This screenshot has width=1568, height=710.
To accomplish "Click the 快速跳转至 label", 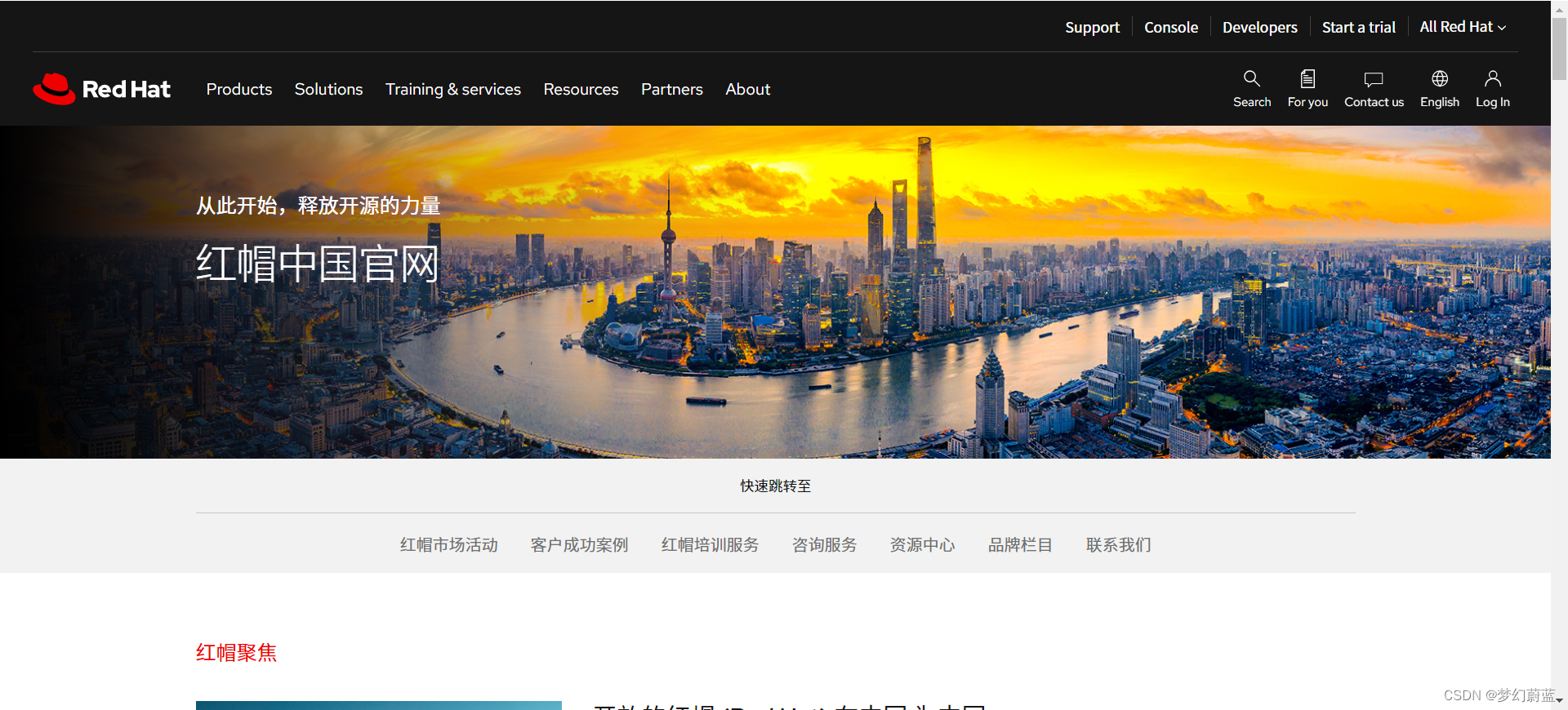I will click(x=776, y=486).
